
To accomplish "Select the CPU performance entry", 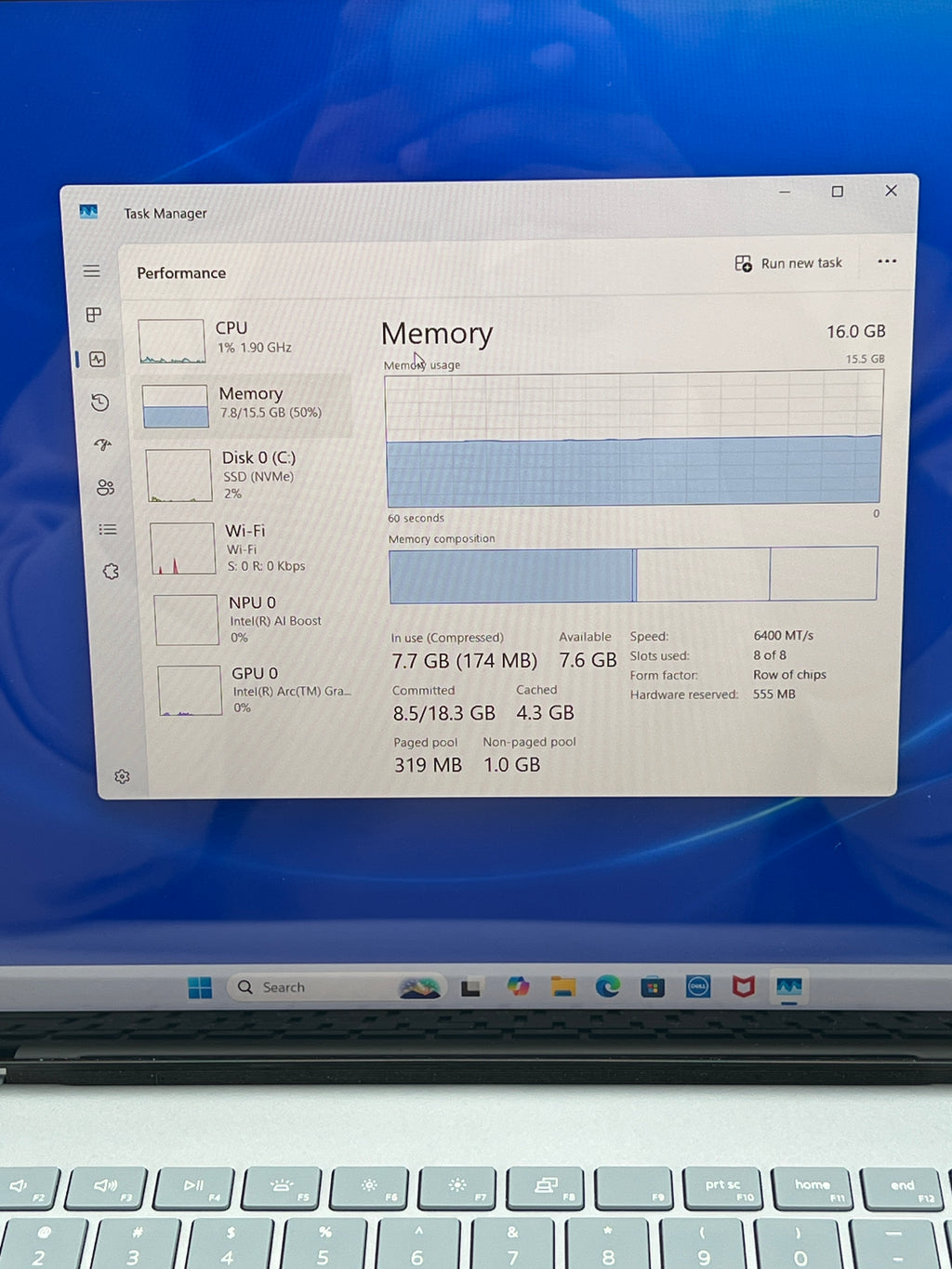I will pyautogui.click(x=242, y=339).
